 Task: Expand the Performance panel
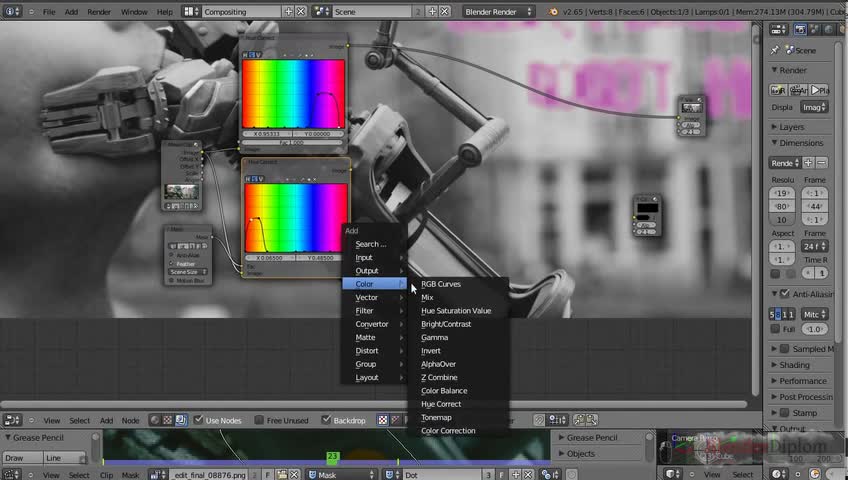coord(774,381)
